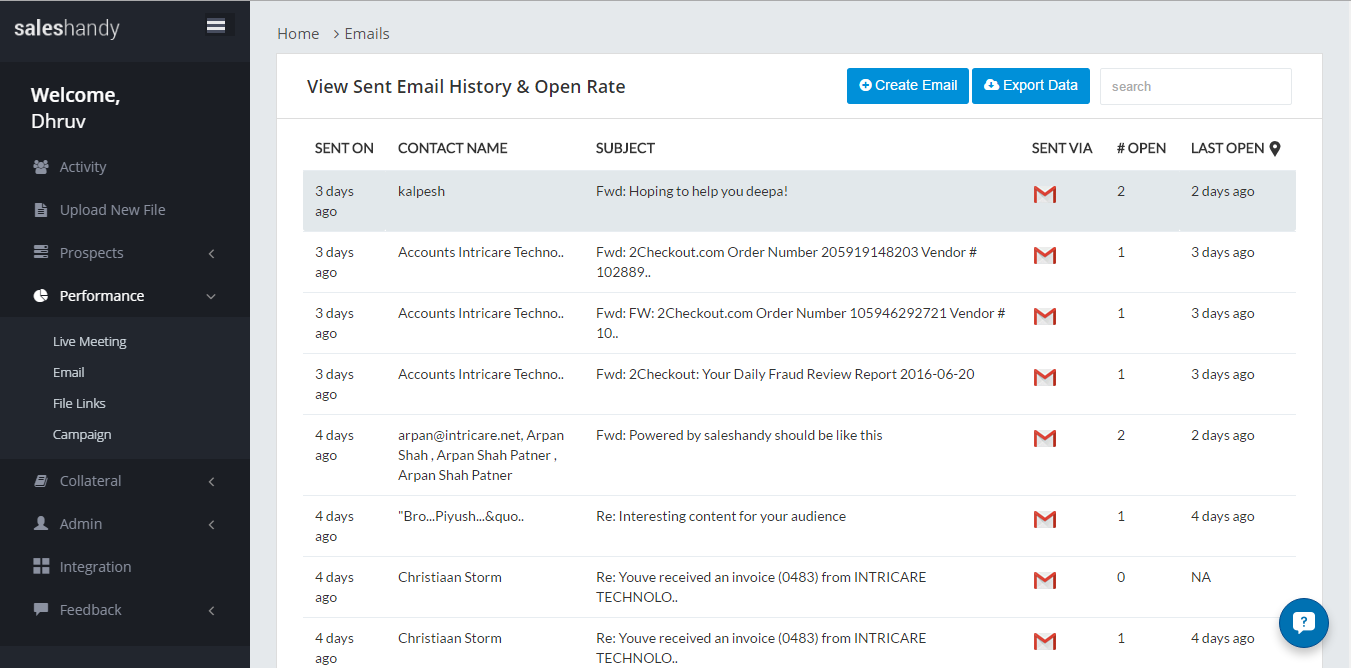Expand the Prospects submenu chevron
1351x668 pixels.
211,254
